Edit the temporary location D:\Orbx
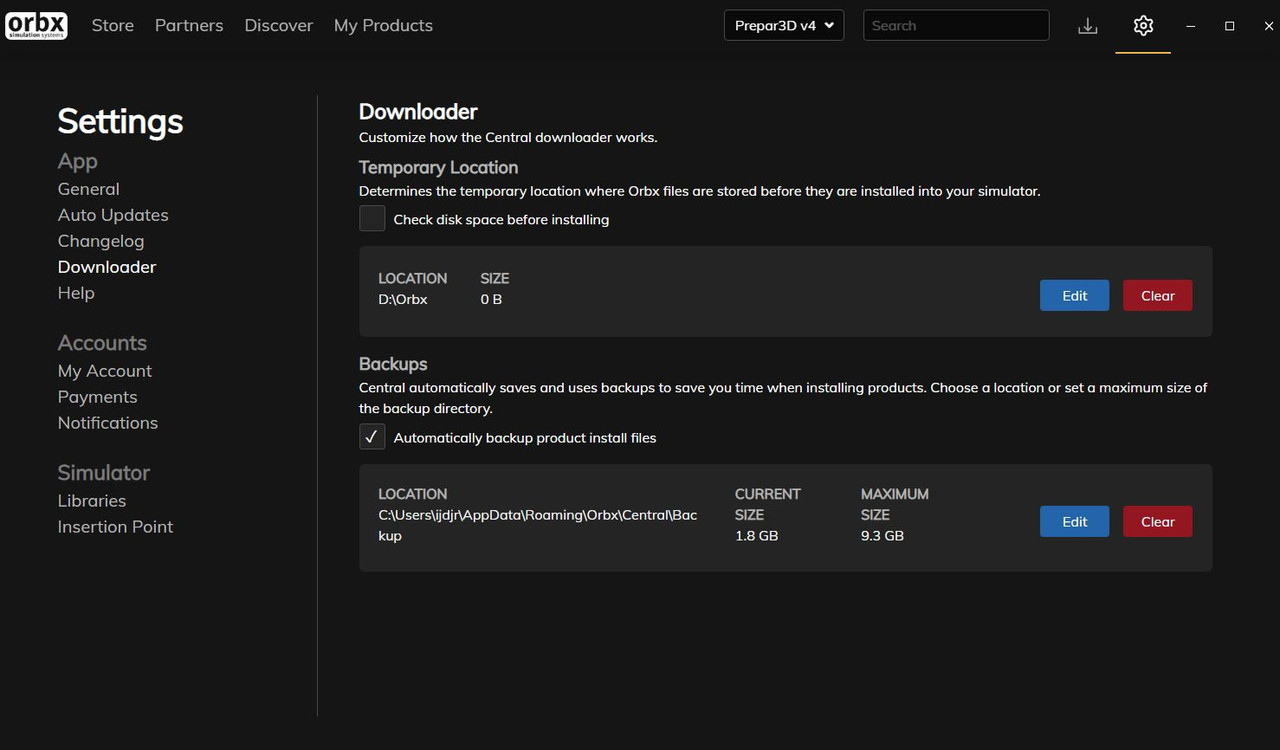This screenshot has height=750, width=1280. click(1074, 295)
